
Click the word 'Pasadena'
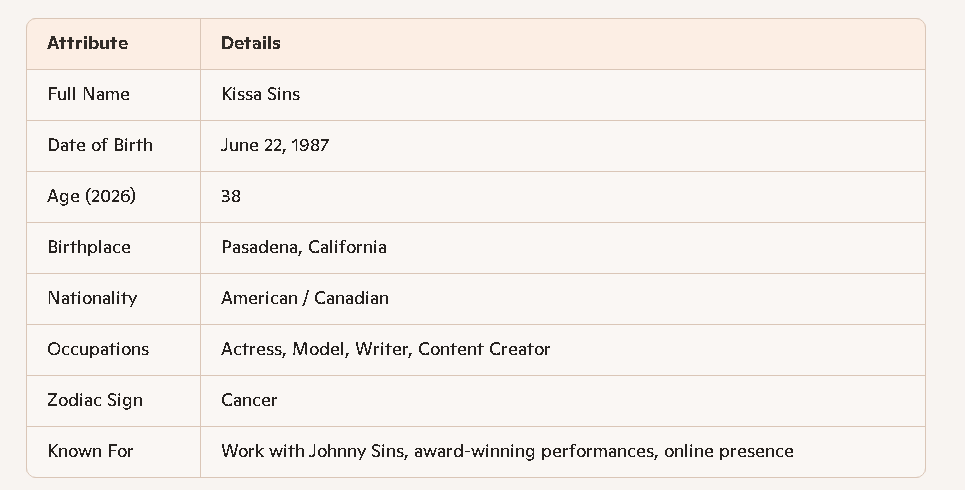tap(260, 247)
